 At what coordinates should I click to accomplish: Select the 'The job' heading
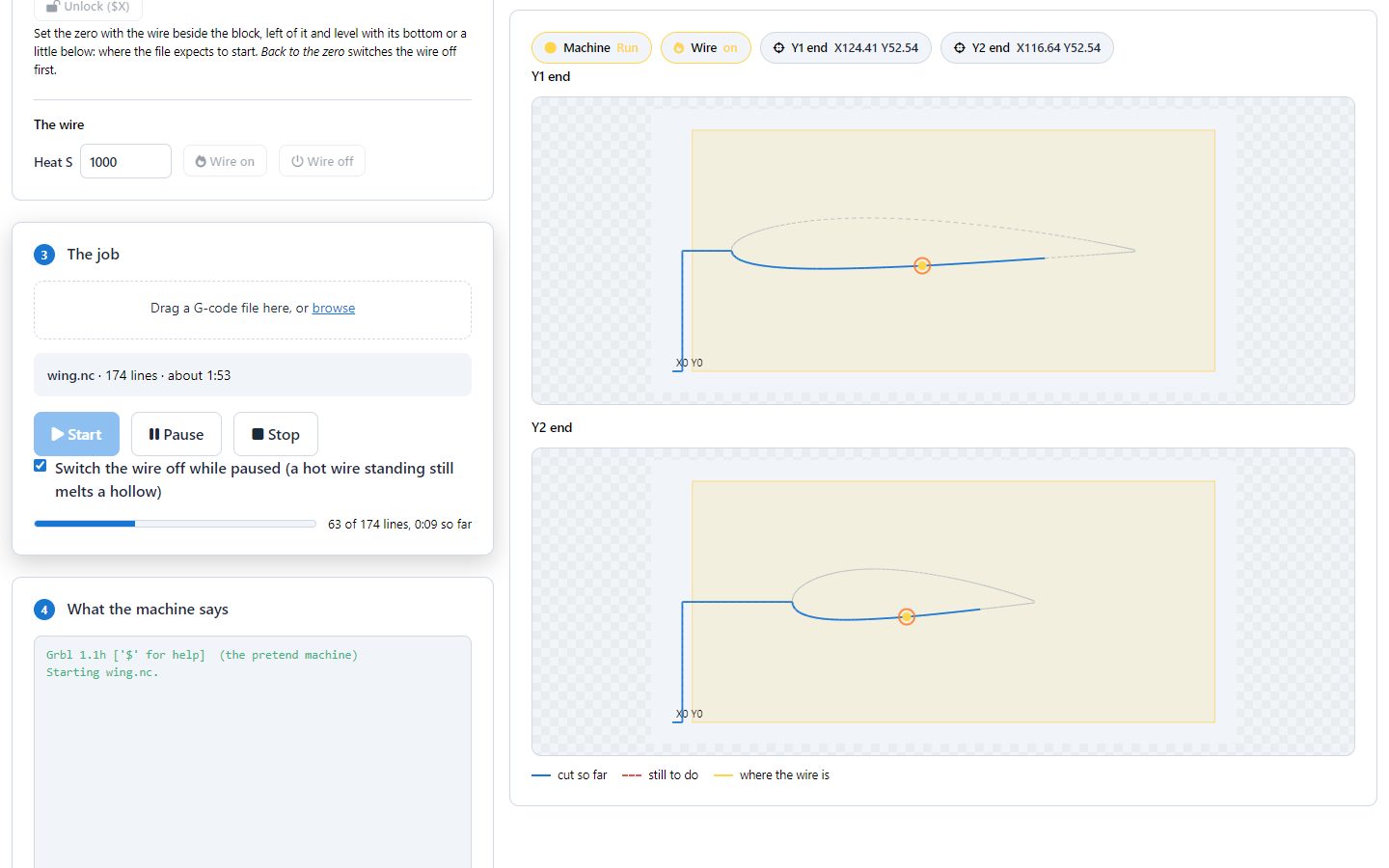click(94, 255)
